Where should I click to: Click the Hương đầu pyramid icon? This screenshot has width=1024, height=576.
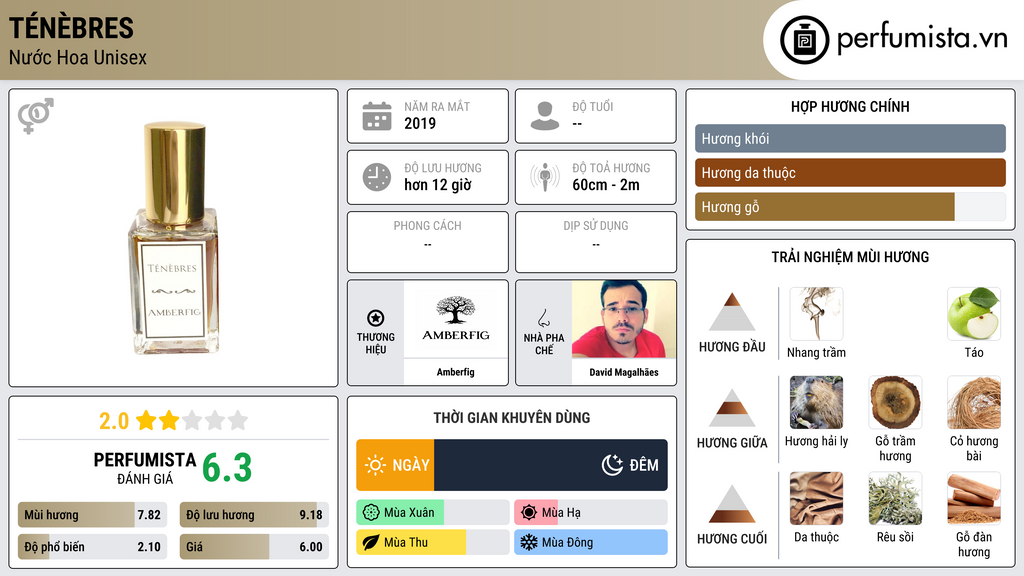[732, 312]
